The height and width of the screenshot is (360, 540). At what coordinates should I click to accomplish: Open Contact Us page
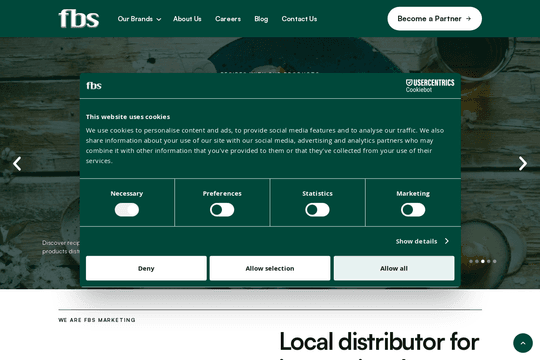pos(299,19)
